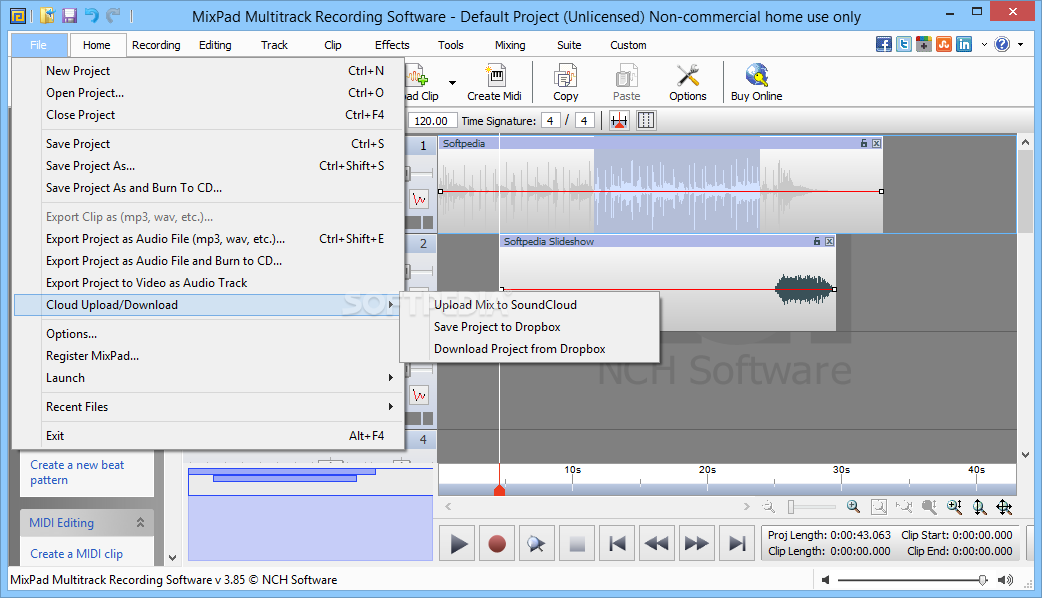The width and height of the screenshot is (1042, 598).
Task: Click Facebook share icon
Action: pyautogui.click(x=884, y=45)
